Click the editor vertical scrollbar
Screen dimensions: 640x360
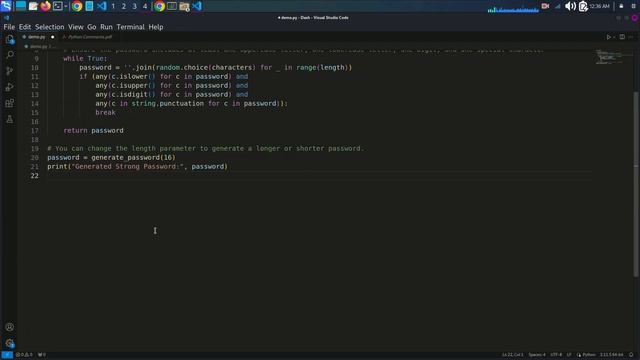(637, 184)
